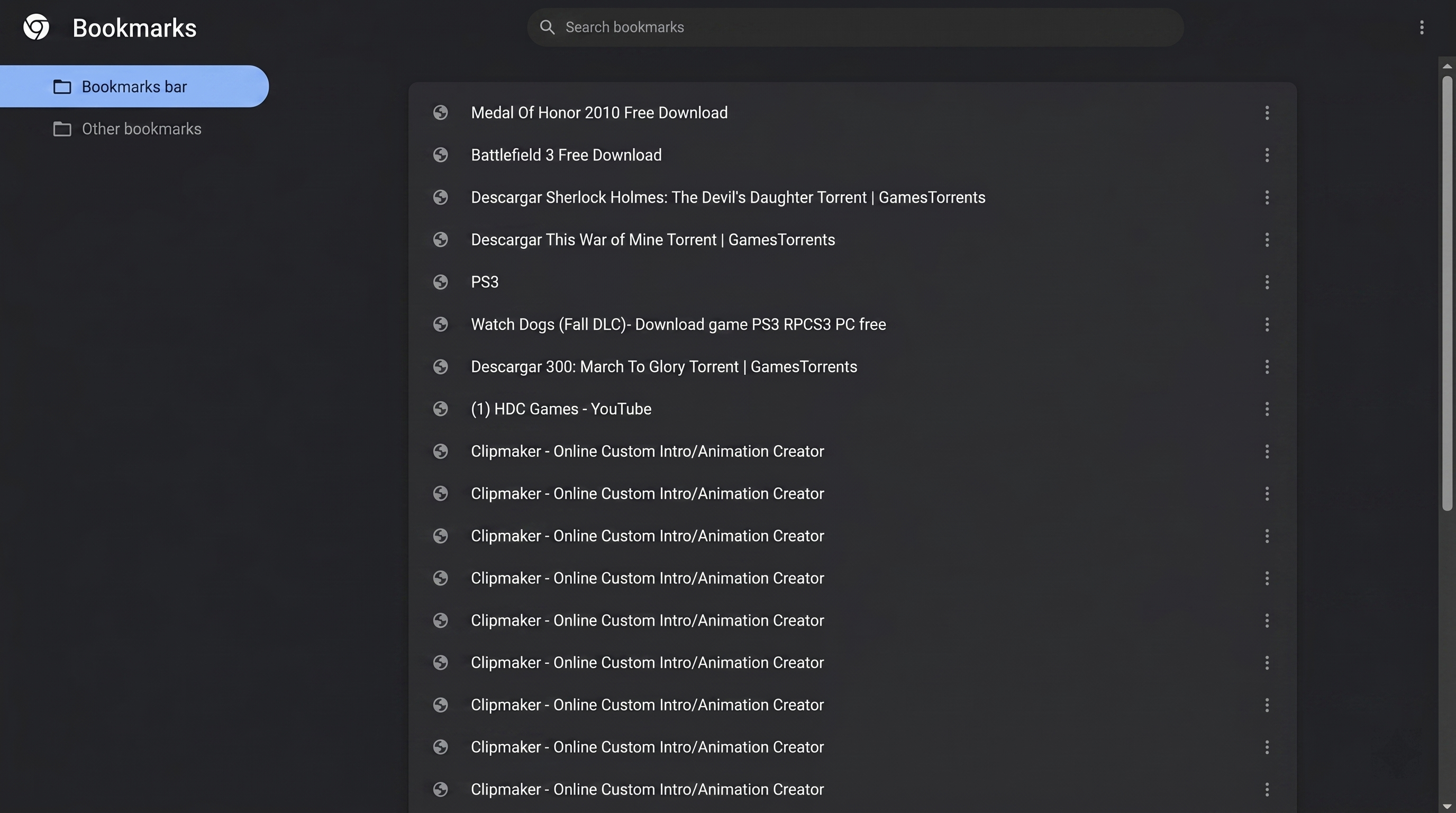Open more actions for Sherlock Holmes bookmark
Screen dimensions: 1456x813
pos(1267,197)
